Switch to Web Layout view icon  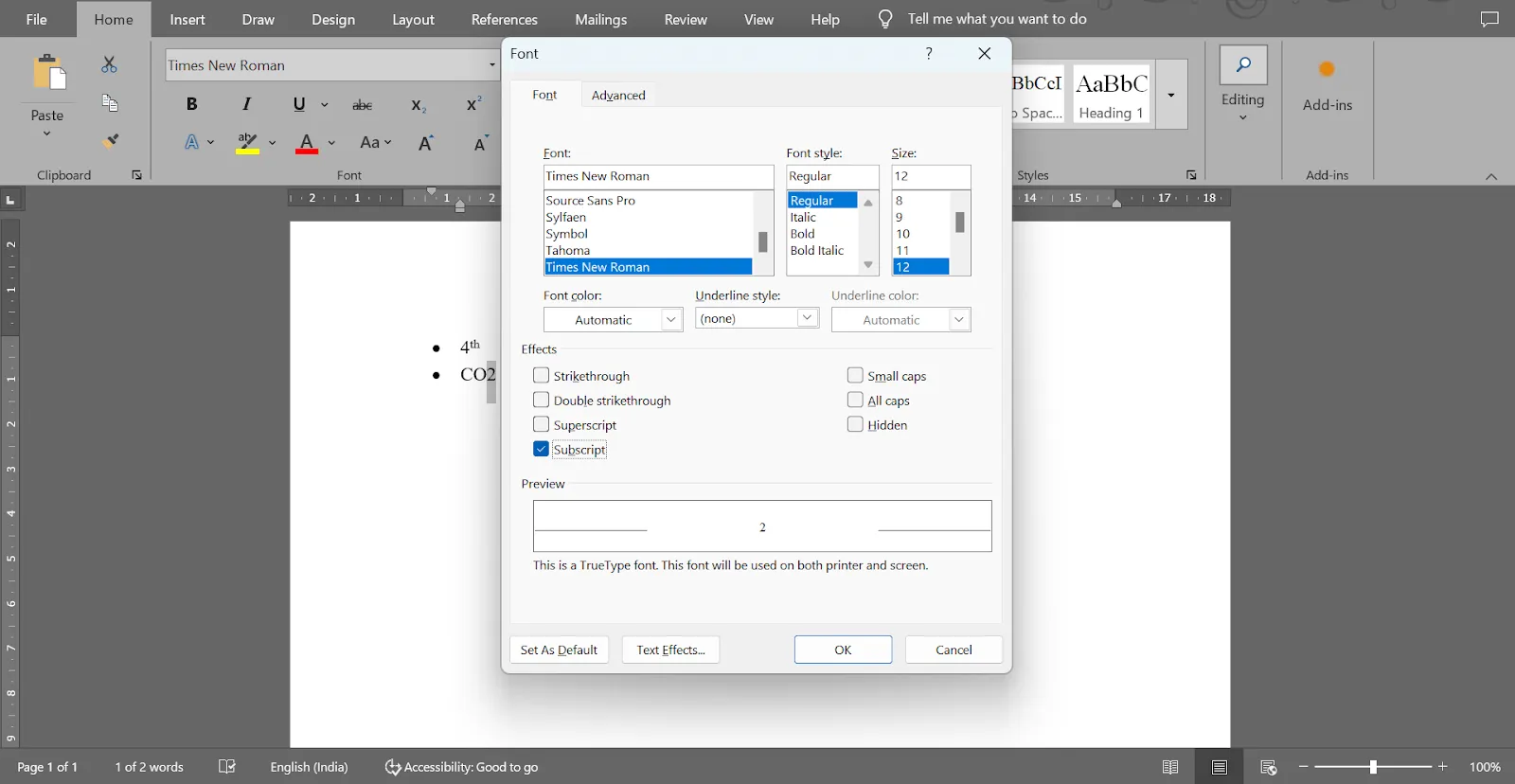tap(1269, 767)
